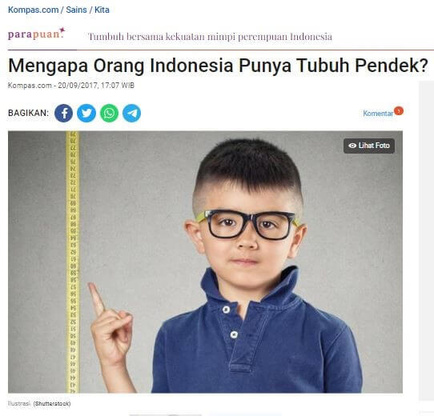Click the gray sidebar strip on right
The height and width of the screenshot is (416, 434).
click(x=426, y=240)
